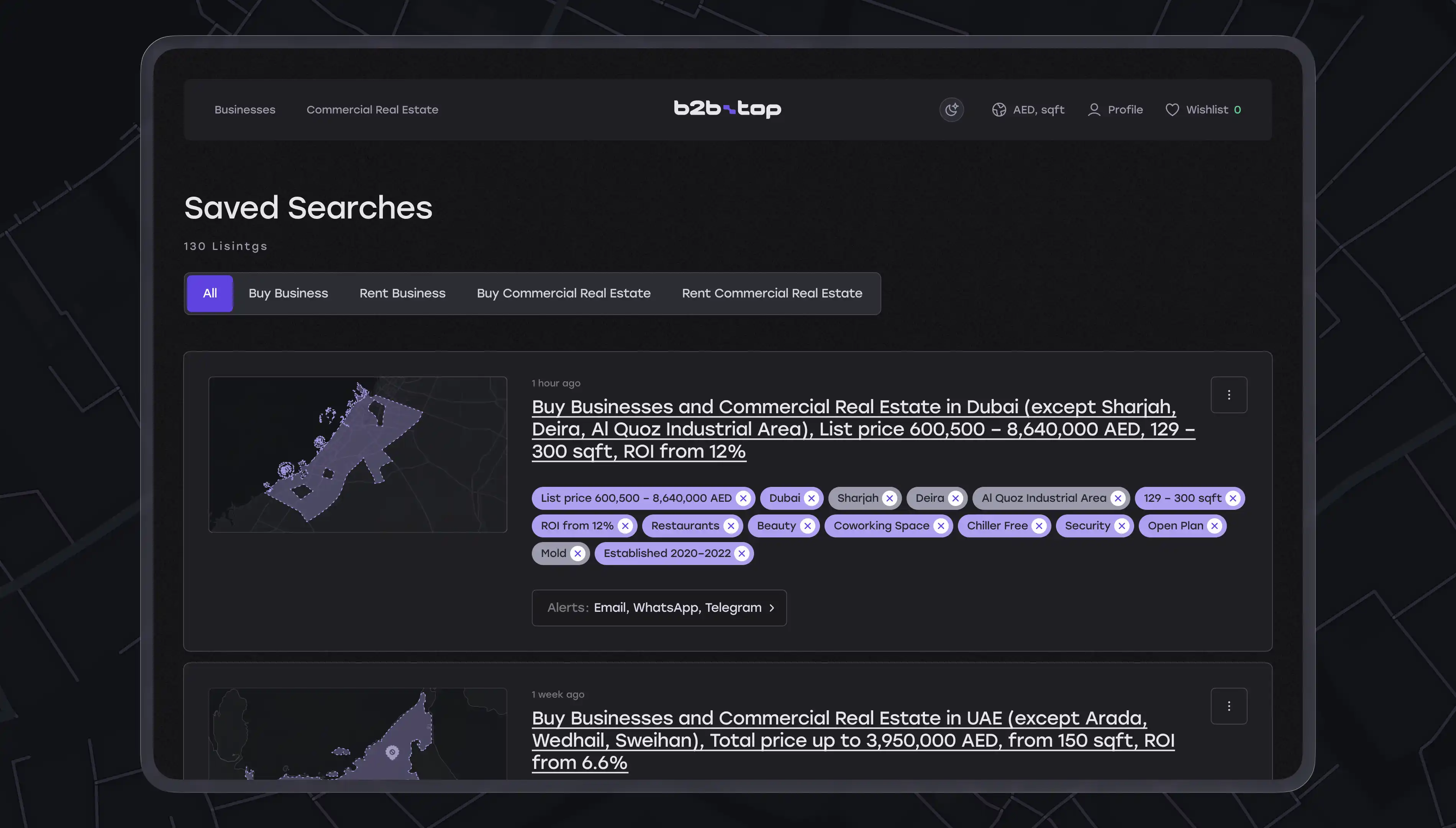Remove the Beauty tag
This screenshot has height=828, width=1456.
(x=807, y=526)
